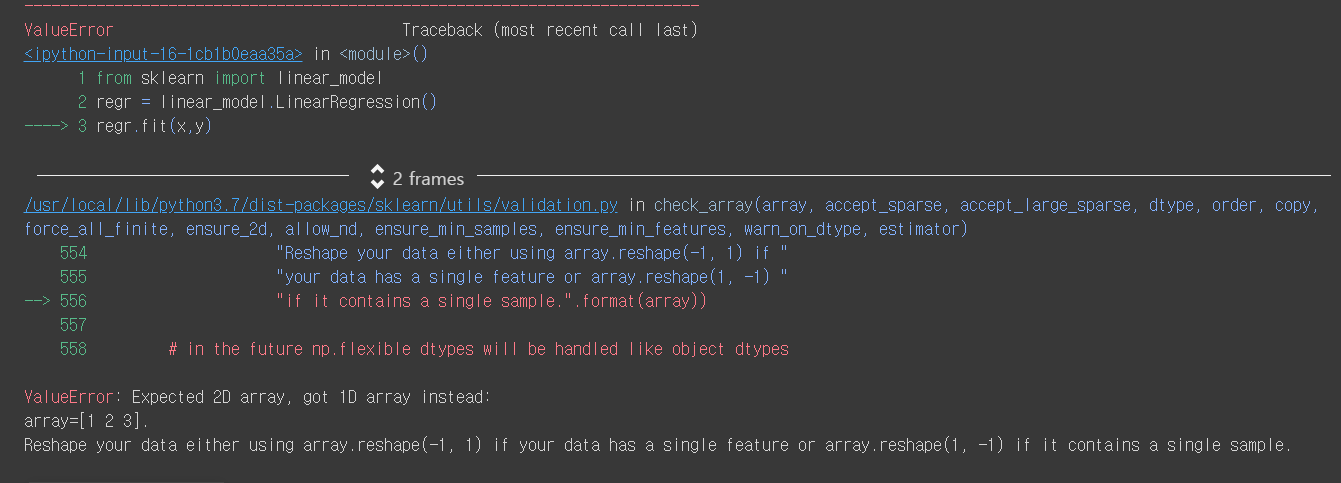Image resolution: width=1341 pixels, height=483 pixels.
Task: Click the linear_model.LinearRegression() code line
Action: (267, 102)
